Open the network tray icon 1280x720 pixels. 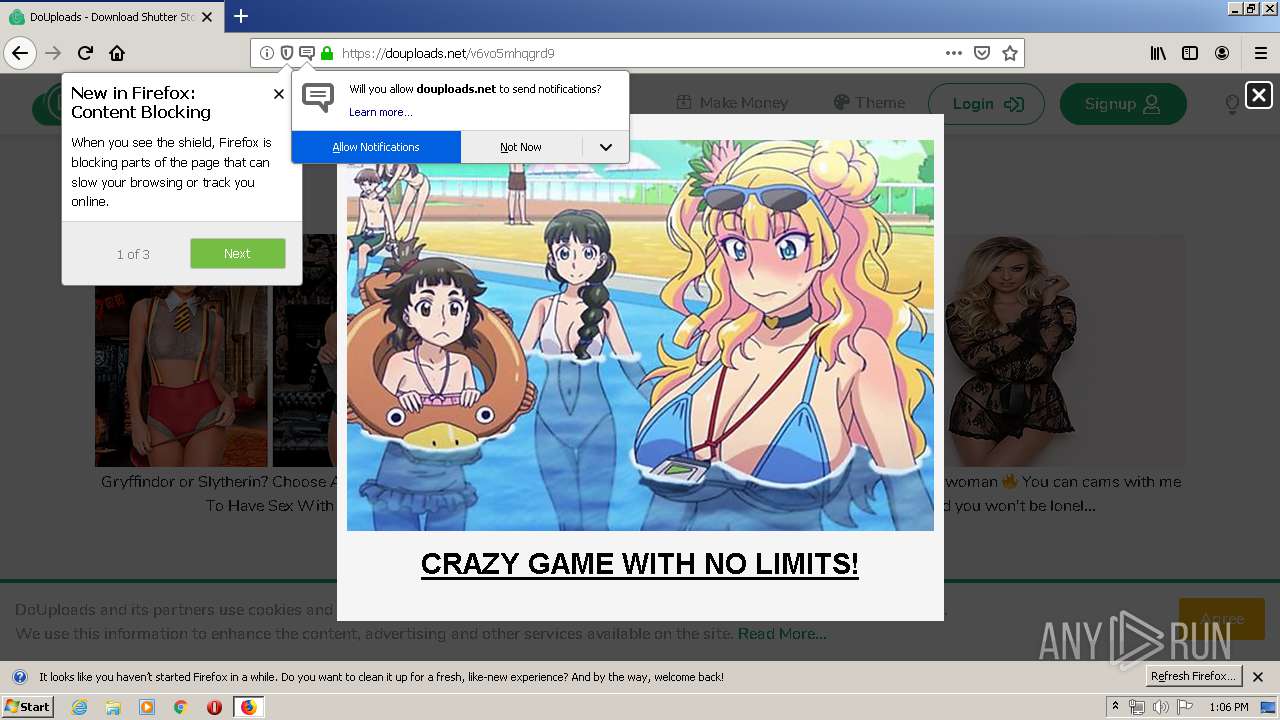1137,707
